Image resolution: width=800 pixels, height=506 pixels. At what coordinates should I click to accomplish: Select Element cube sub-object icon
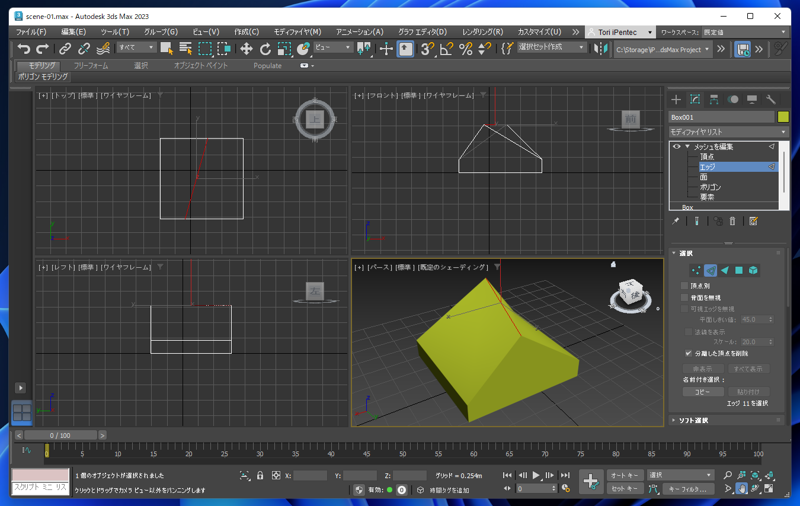coord(753,270)
